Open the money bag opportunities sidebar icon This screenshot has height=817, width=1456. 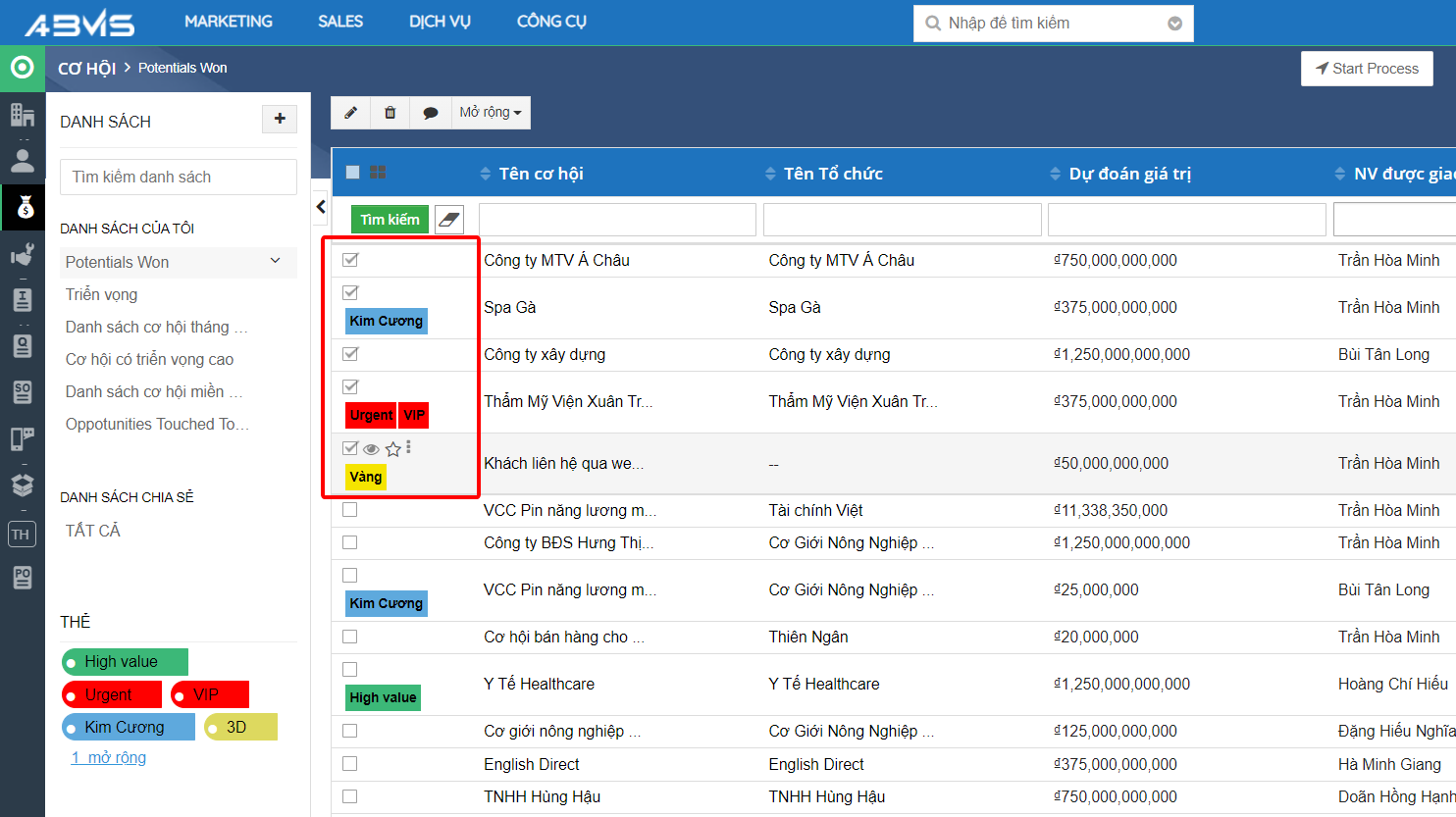[24, 207]
